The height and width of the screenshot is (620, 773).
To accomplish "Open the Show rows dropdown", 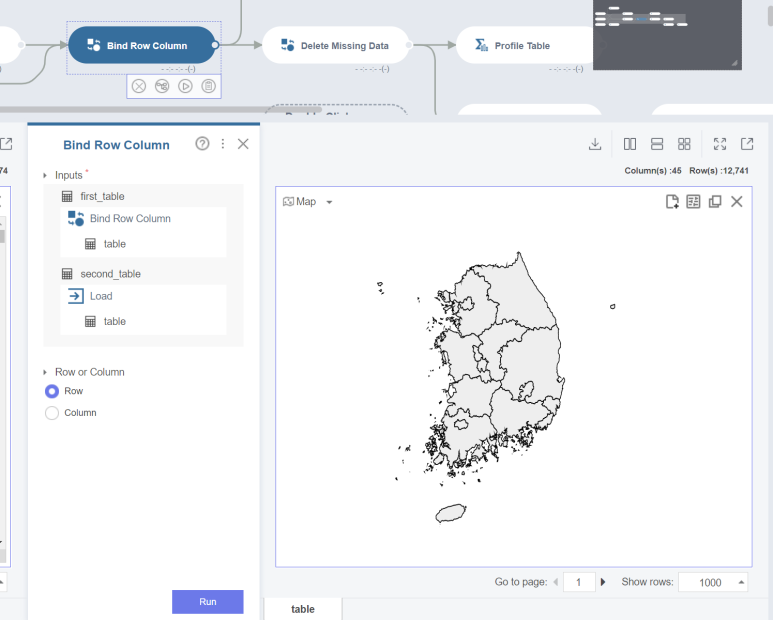I will coord(713,582).
